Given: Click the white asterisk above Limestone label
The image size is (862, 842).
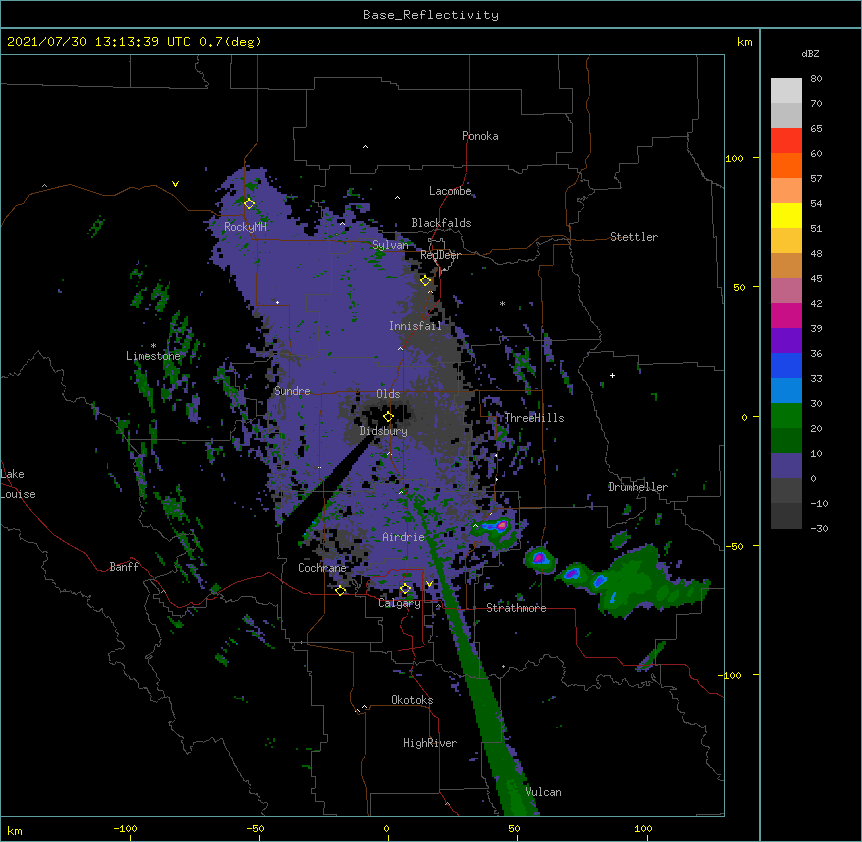Looking at the screenshot, I should point(153,346).
